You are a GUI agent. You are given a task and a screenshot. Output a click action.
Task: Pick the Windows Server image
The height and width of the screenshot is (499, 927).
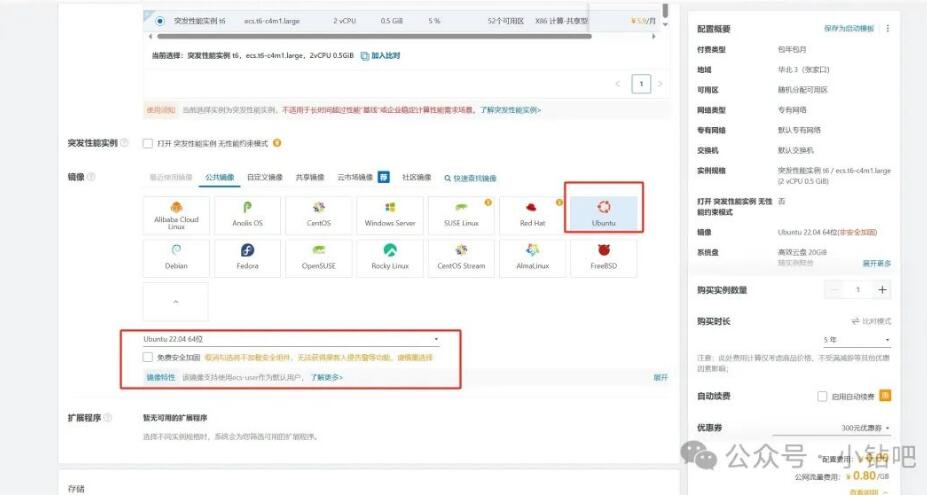390,215
